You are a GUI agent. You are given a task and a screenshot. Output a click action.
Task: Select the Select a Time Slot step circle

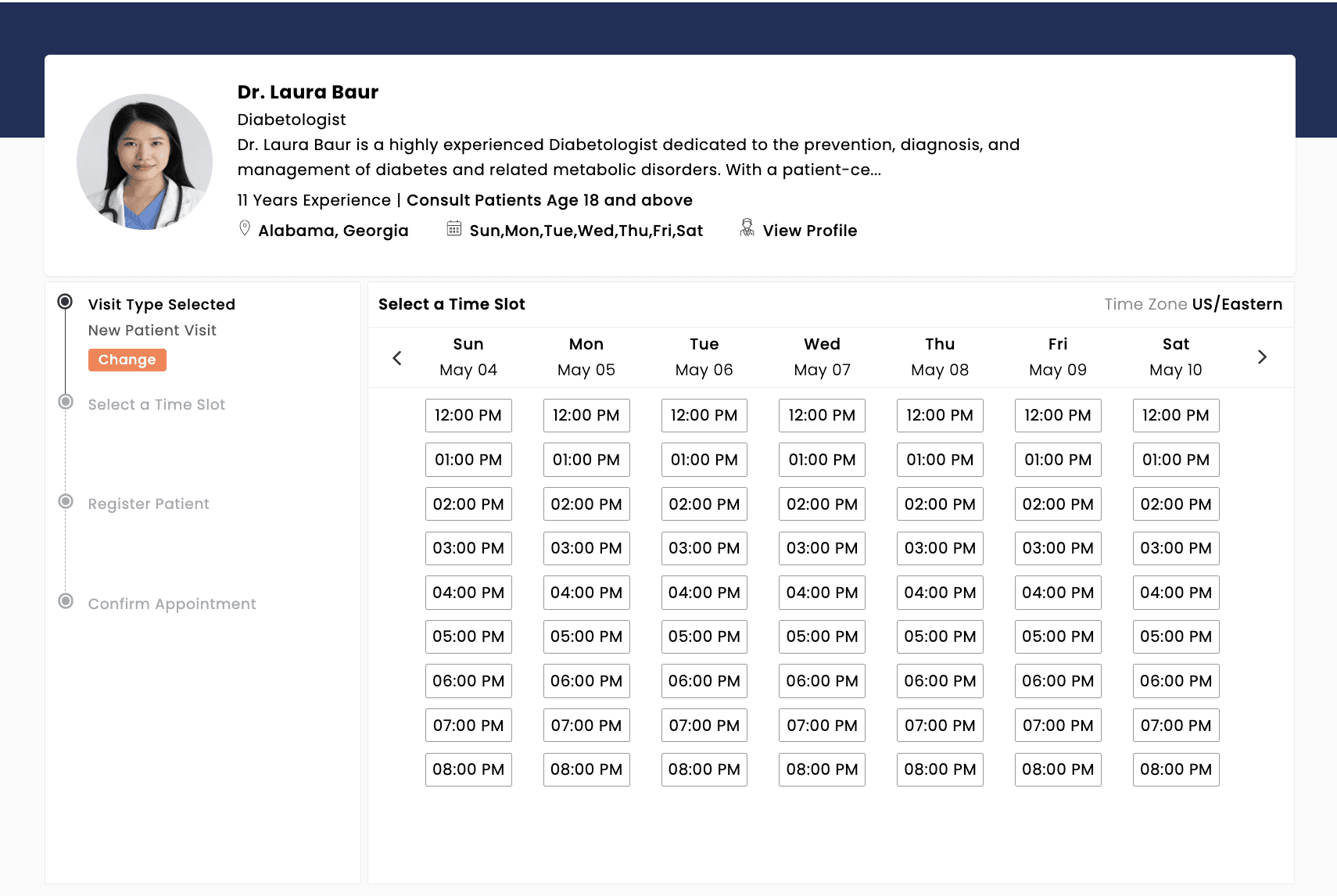(66, 403)
